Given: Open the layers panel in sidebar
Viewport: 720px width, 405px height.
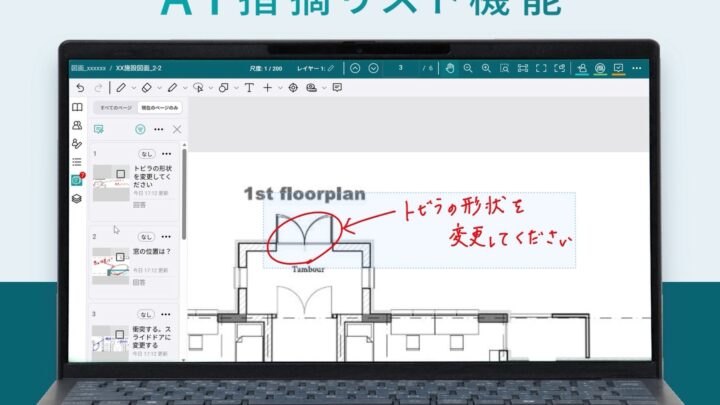Looking at the screenshot, I should pos(77,198).
